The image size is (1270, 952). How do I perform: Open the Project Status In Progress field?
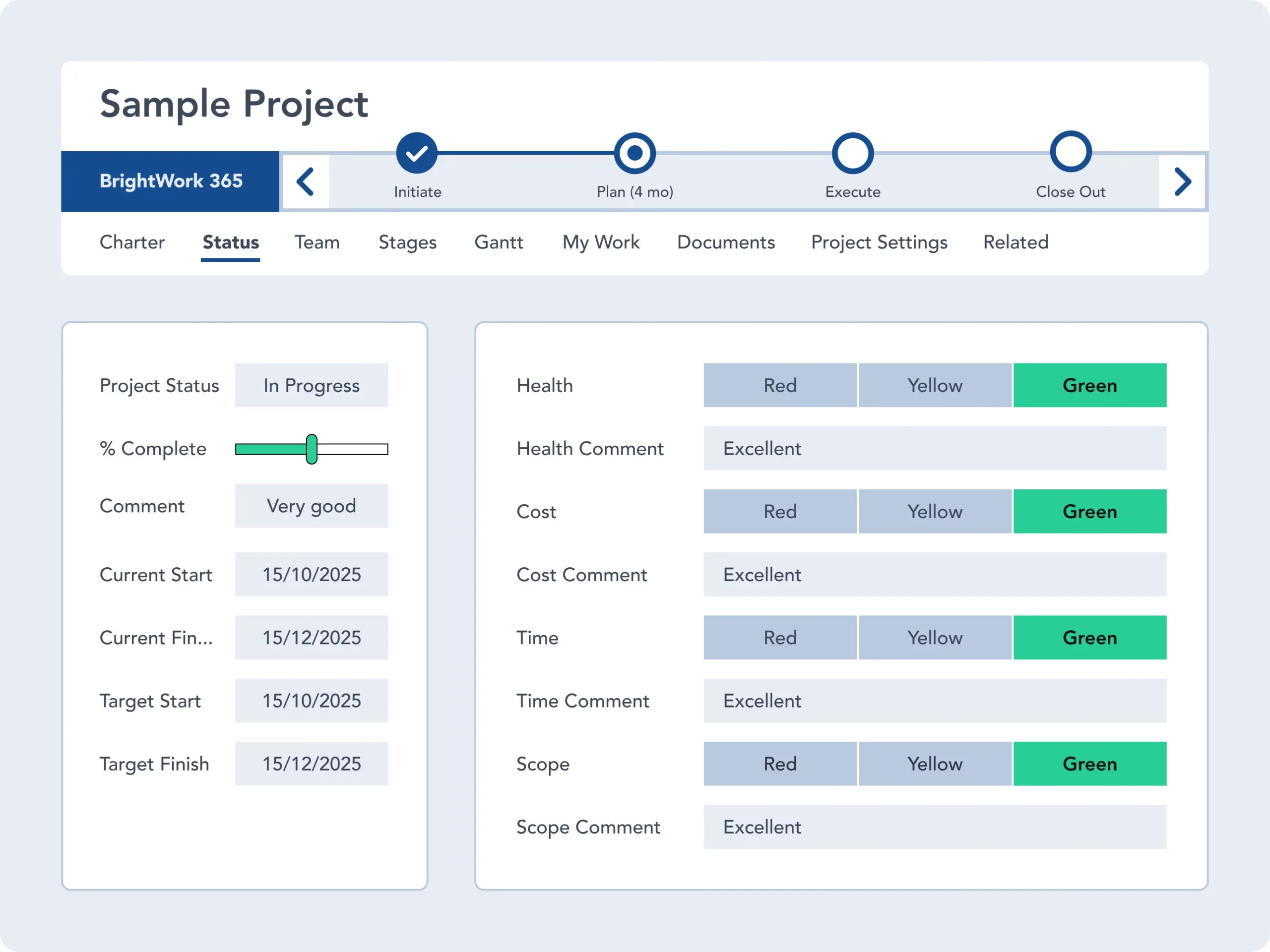311,385
